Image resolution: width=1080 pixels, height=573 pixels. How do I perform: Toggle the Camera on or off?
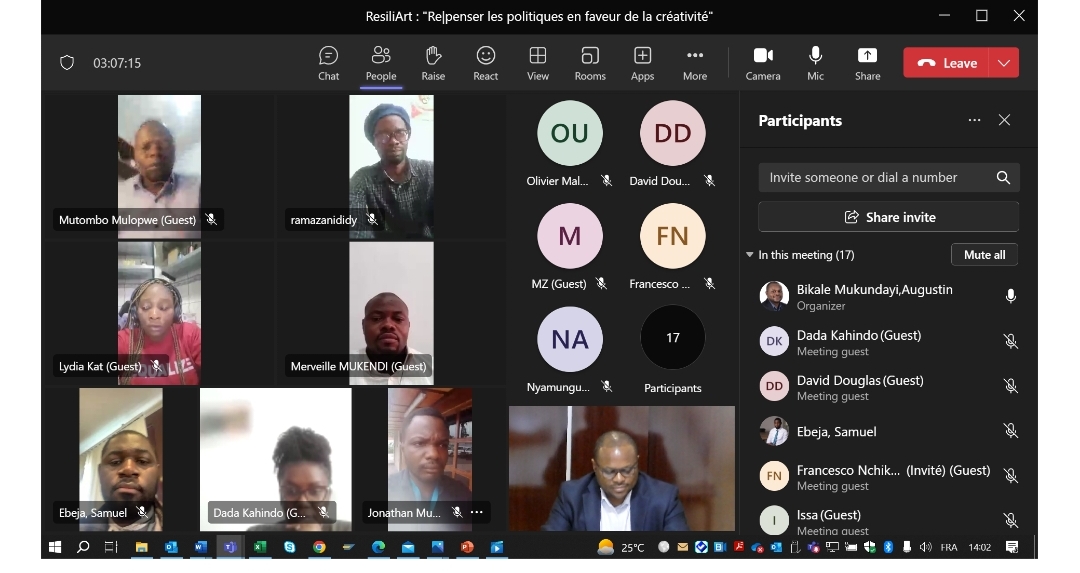763,63
